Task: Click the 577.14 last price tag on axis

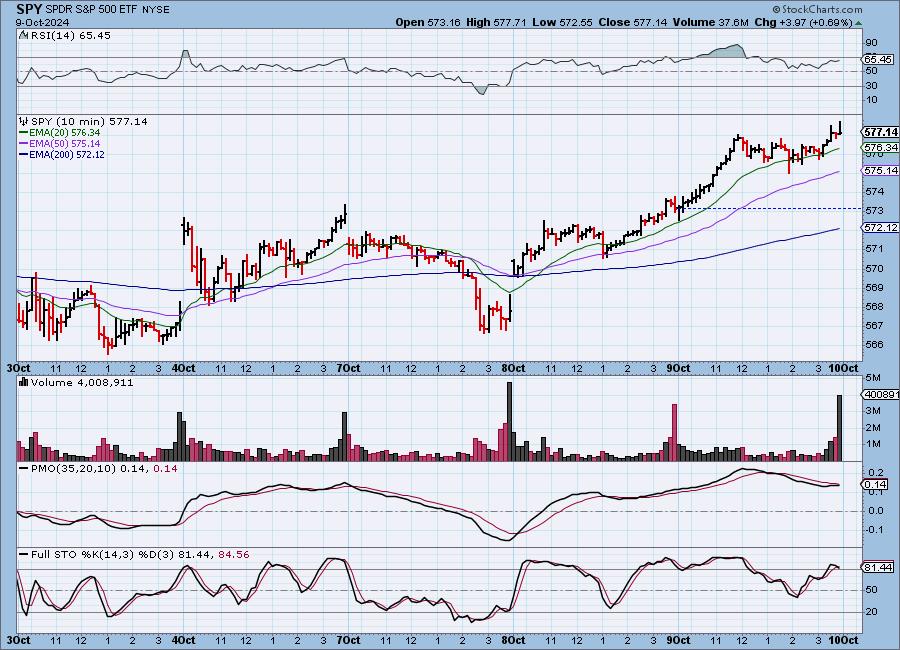Action: click(x=880, y=132)
